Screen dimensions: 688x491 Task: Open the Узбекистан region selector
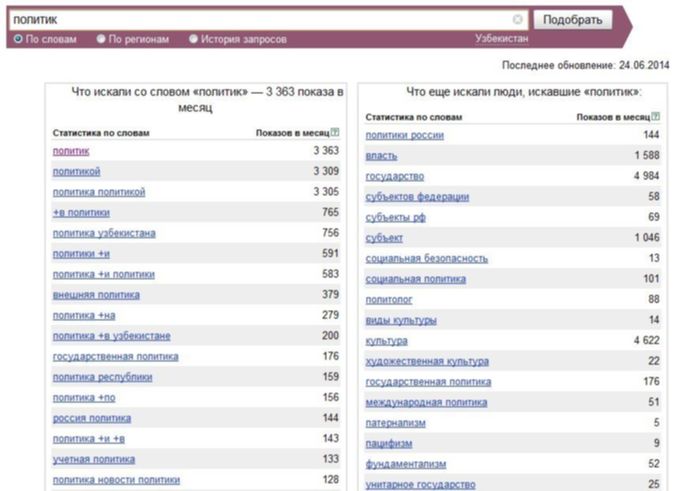point(502,39)
